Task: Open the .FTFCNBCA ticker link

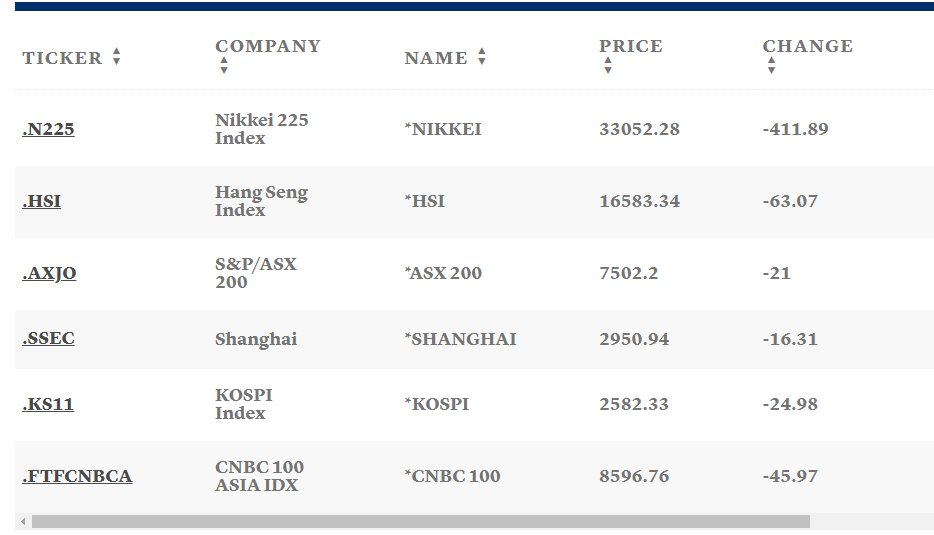Action: click(x=77, y=477)
